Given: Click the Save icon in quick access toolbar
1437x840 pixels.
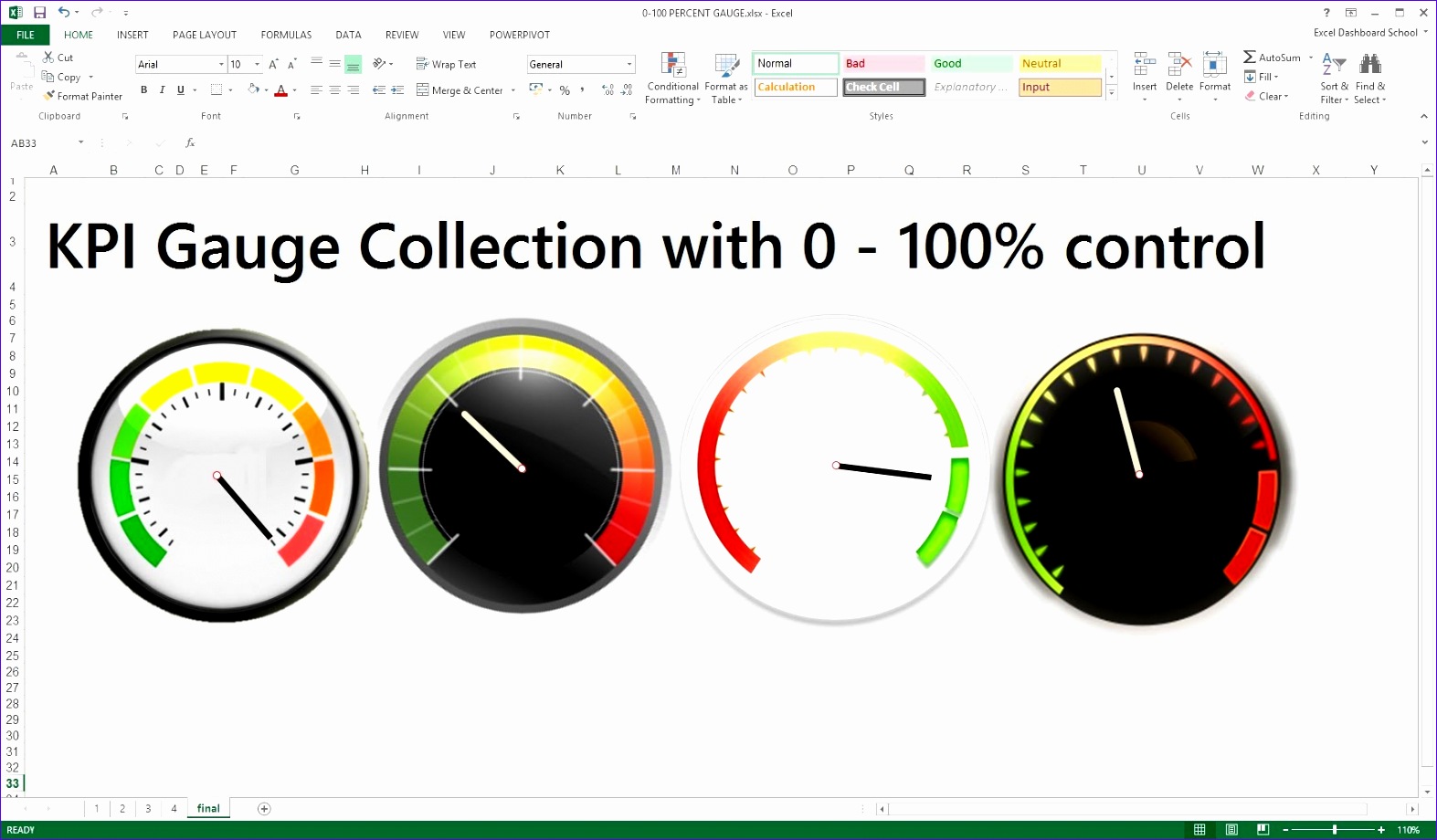Looking at the screenshot, I should (39, 13).
